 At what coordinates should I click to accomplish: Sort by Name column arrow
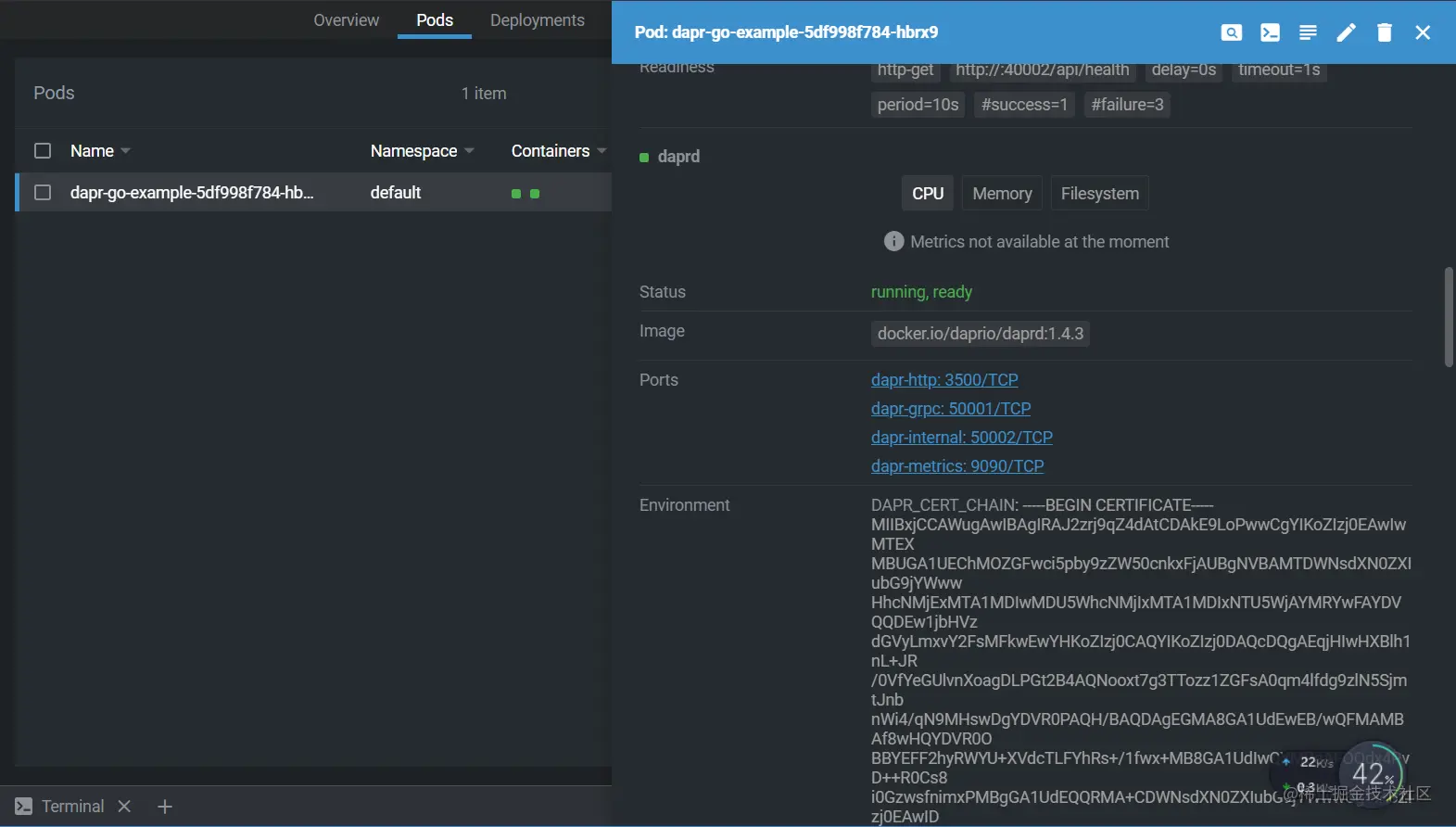[x=125, y=151]
